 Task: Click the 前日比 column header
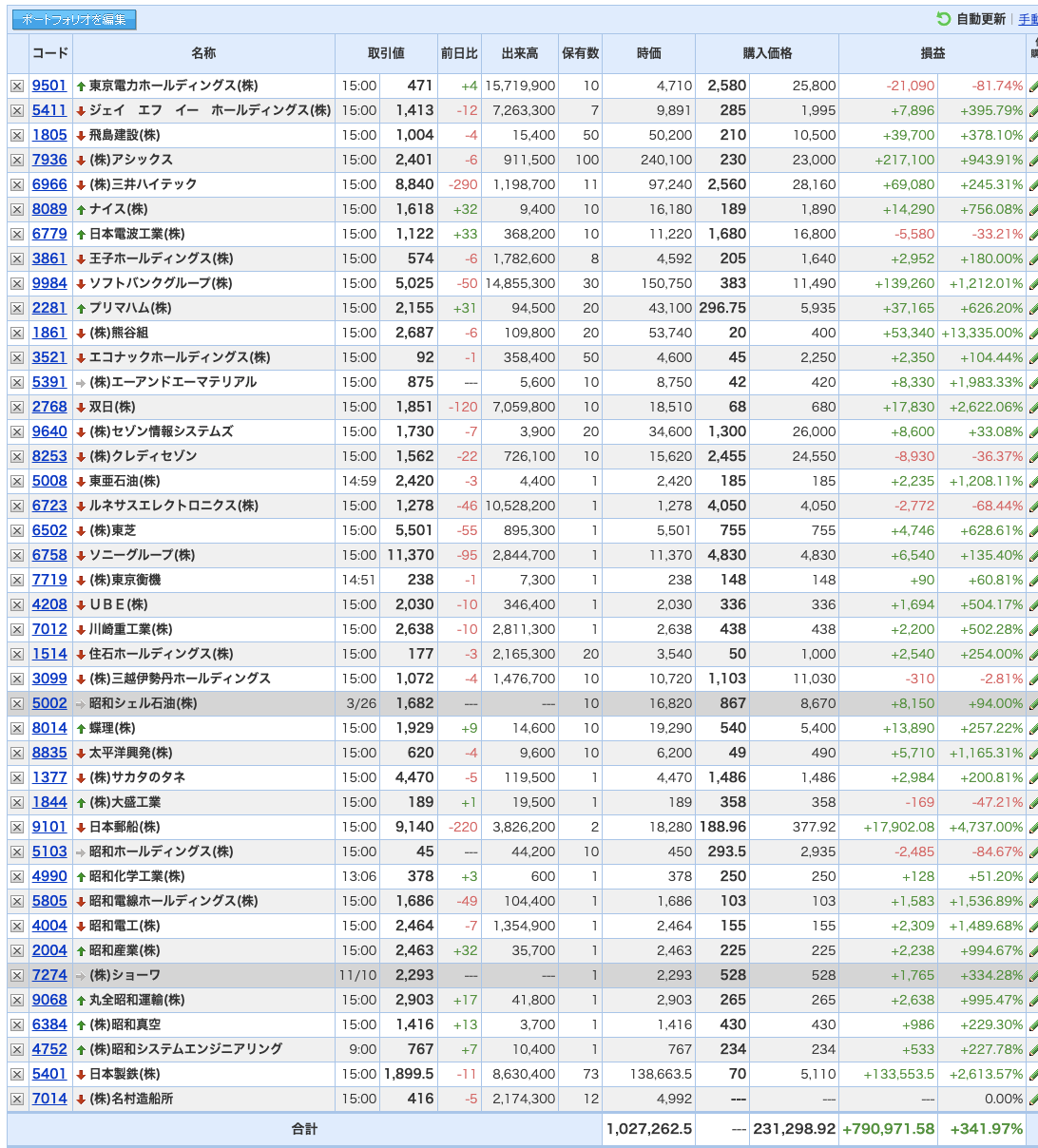pyautogui.click(x=459, y=53)
